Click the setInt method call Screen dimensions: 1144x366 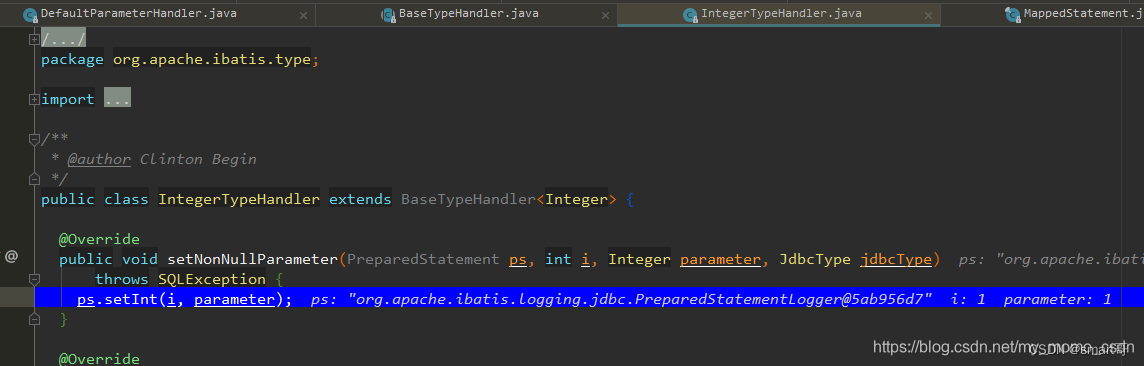pos(131,299)
